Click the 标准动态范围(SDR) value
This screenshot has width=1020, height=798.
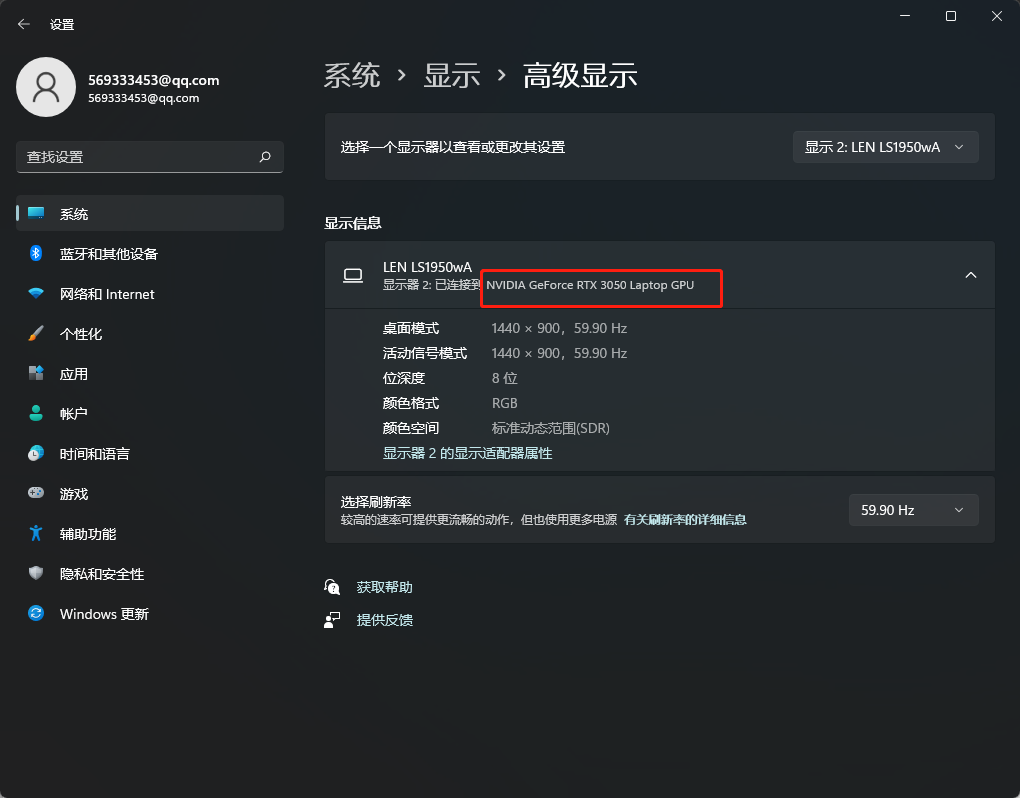(550, 428)
